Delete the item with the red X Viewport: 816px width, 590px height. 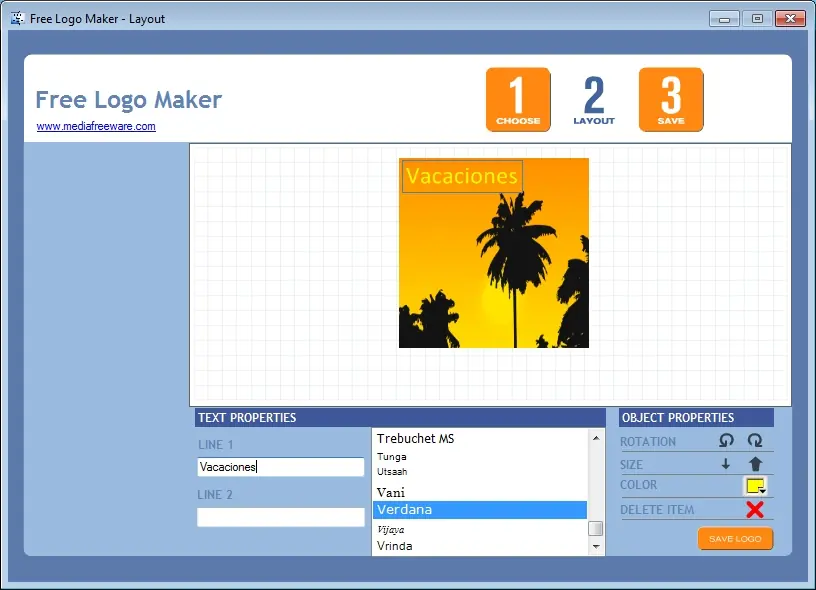tap(755, 509)
